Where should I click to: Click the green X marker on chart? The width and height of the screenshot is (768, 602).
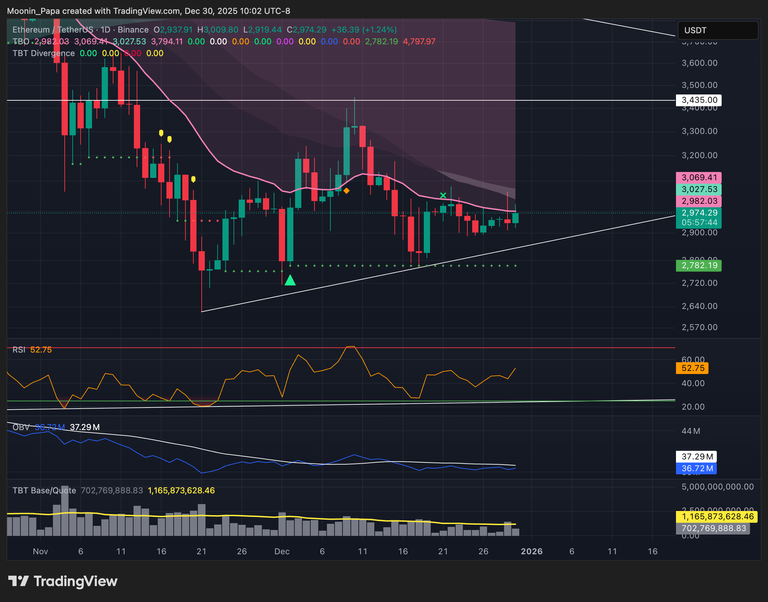coord(443,196)
